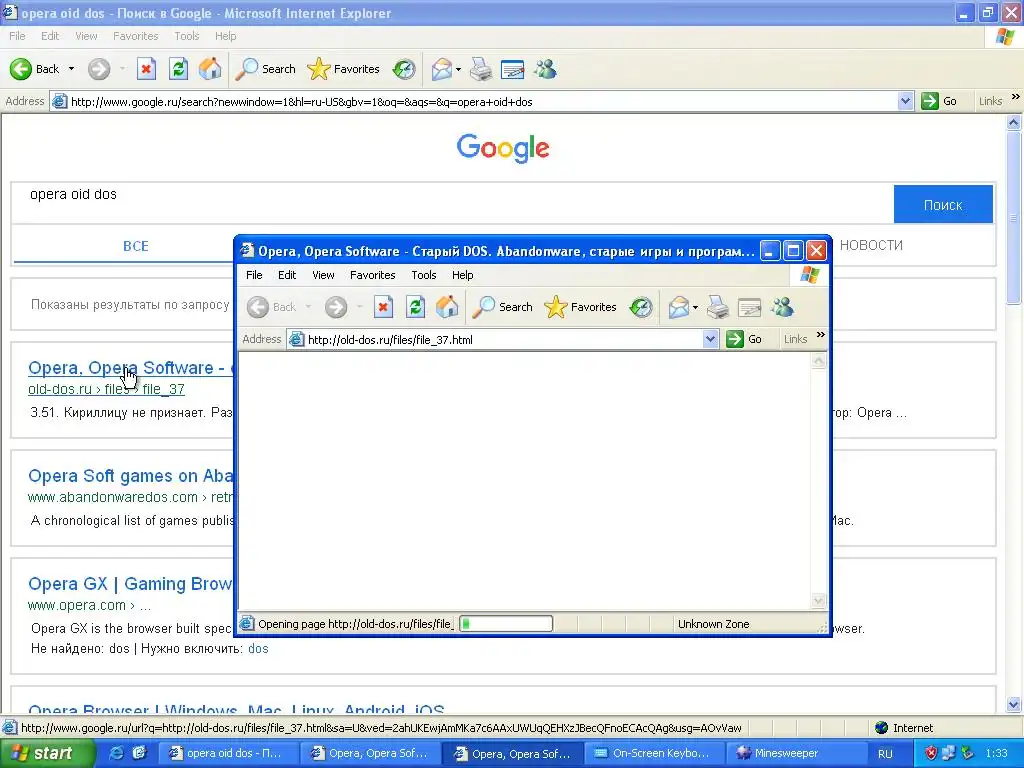Expand Links chevron in main window

1016,97
